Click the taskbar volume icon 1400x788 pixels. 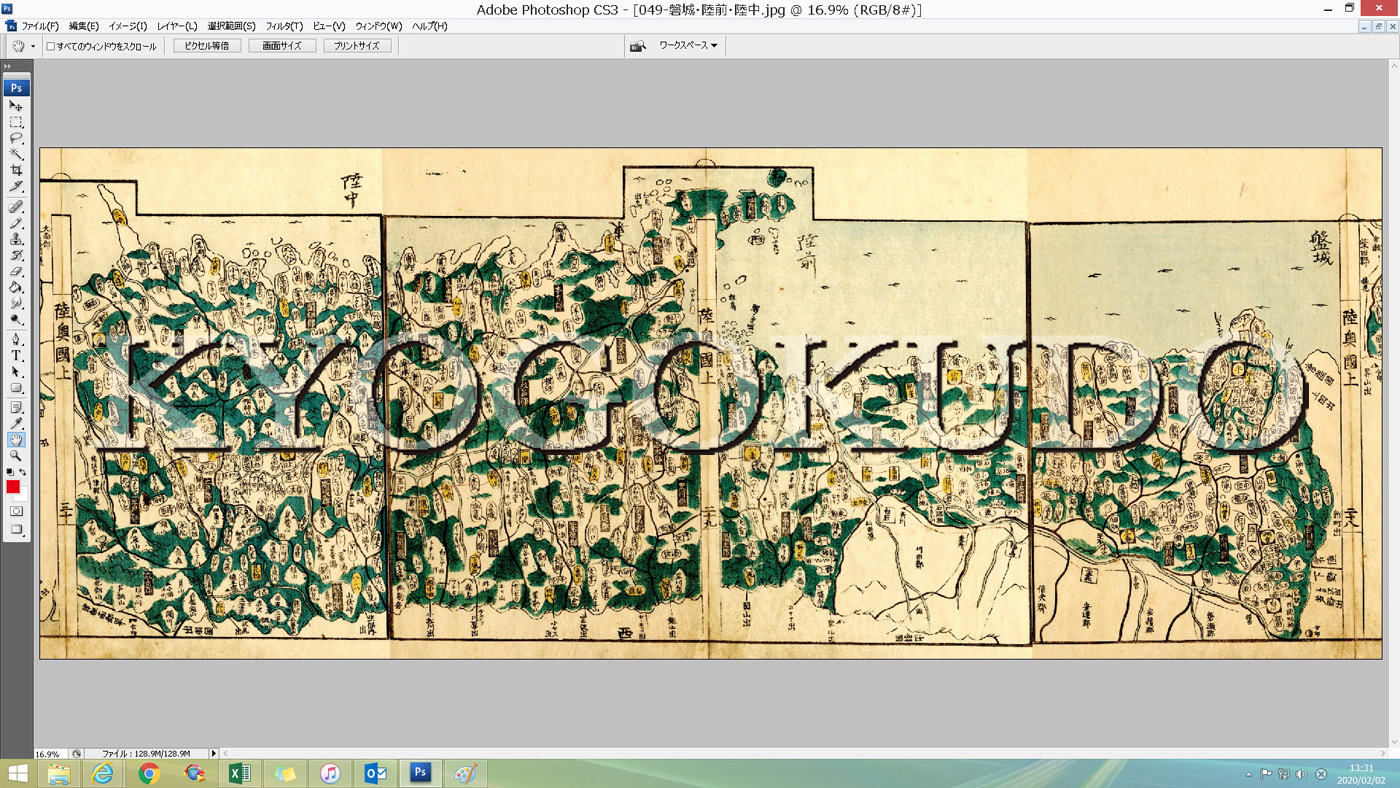point(1301,774)
